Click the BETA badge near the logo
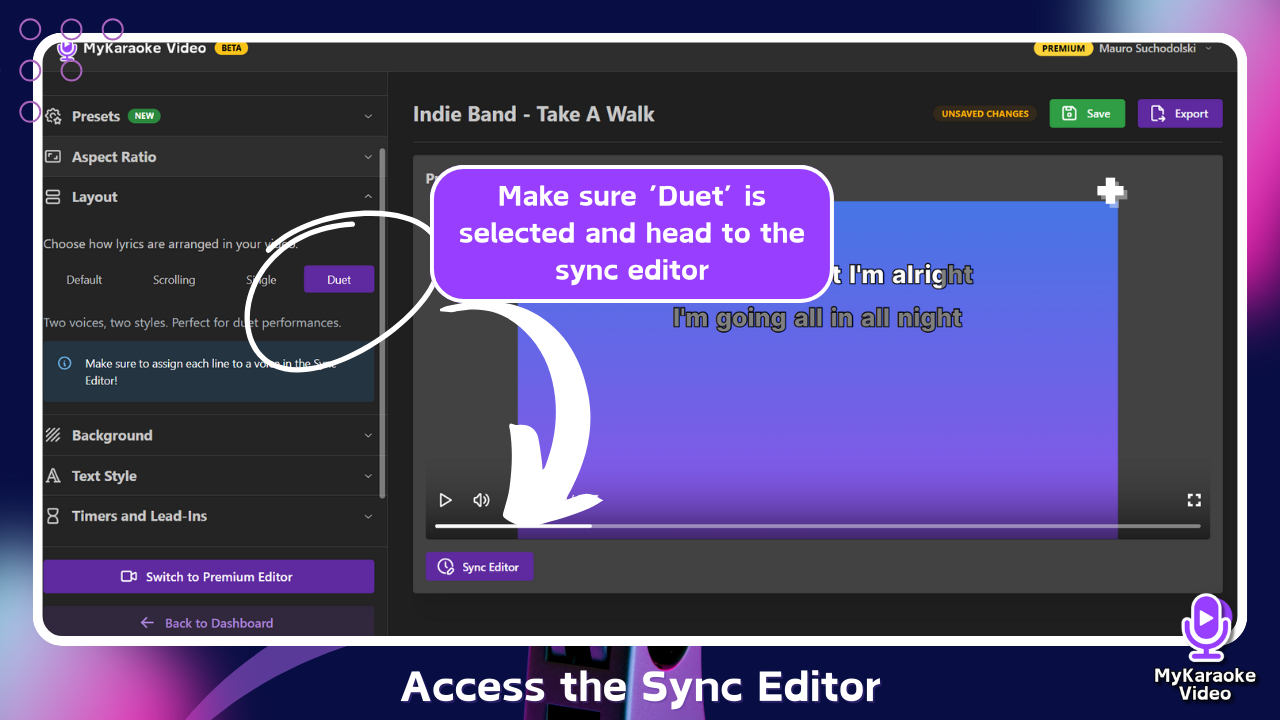The width and height of the screenshot is (1280, 720). [x=231, y=47]
